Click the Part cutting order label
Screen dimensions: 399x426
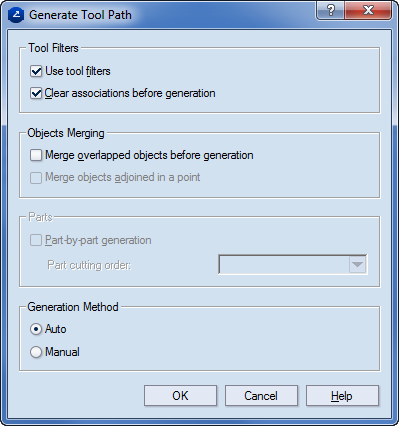point(89,265)
